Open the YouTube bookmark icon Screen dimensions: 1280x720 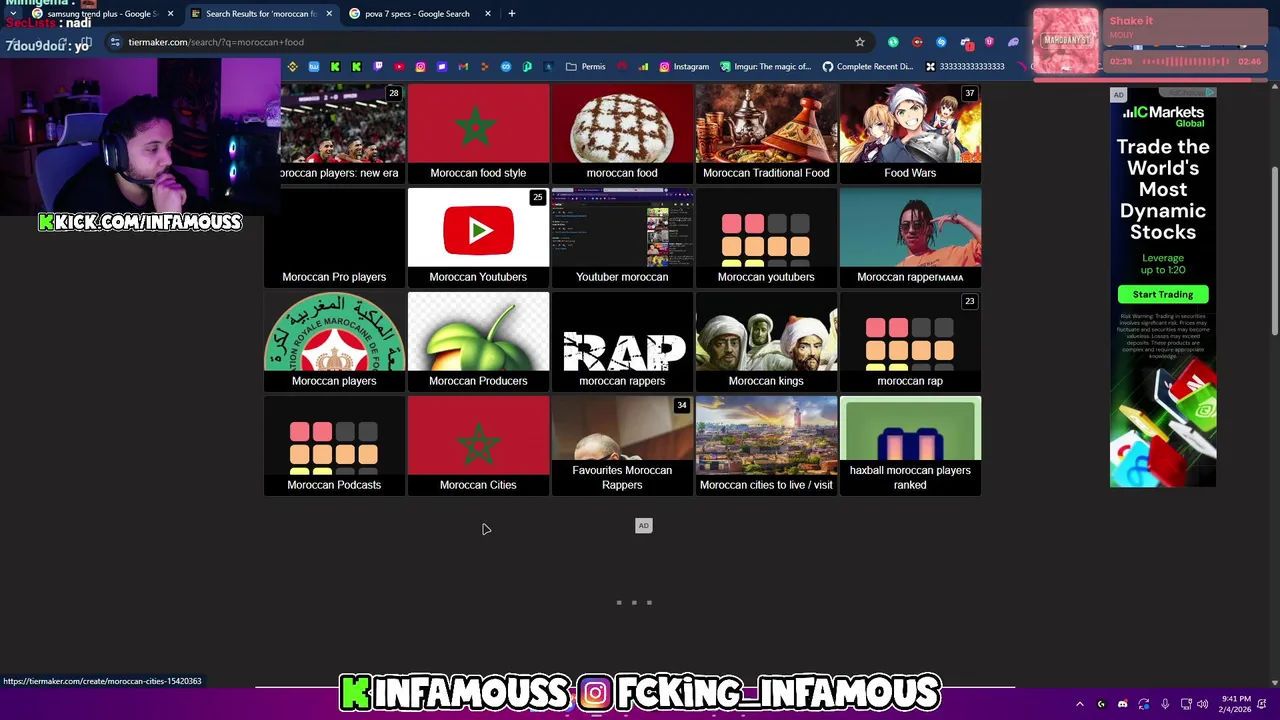point(399,67)
